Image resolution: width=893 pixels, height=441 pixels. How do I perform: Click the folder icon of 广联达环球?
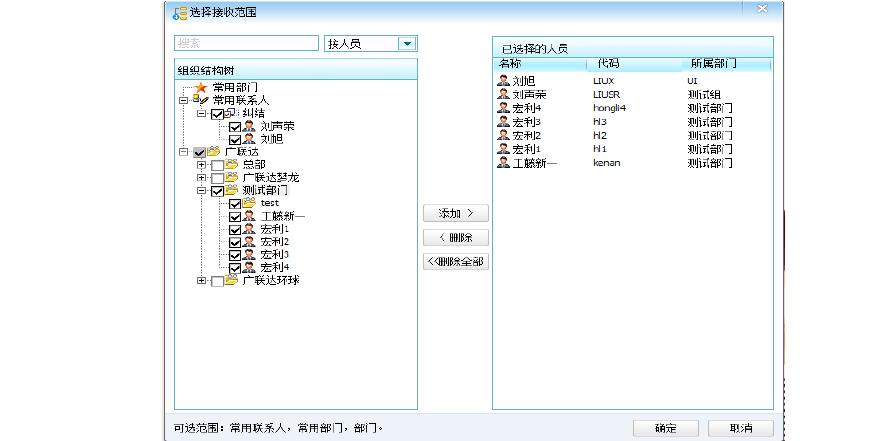pos(231,280)
